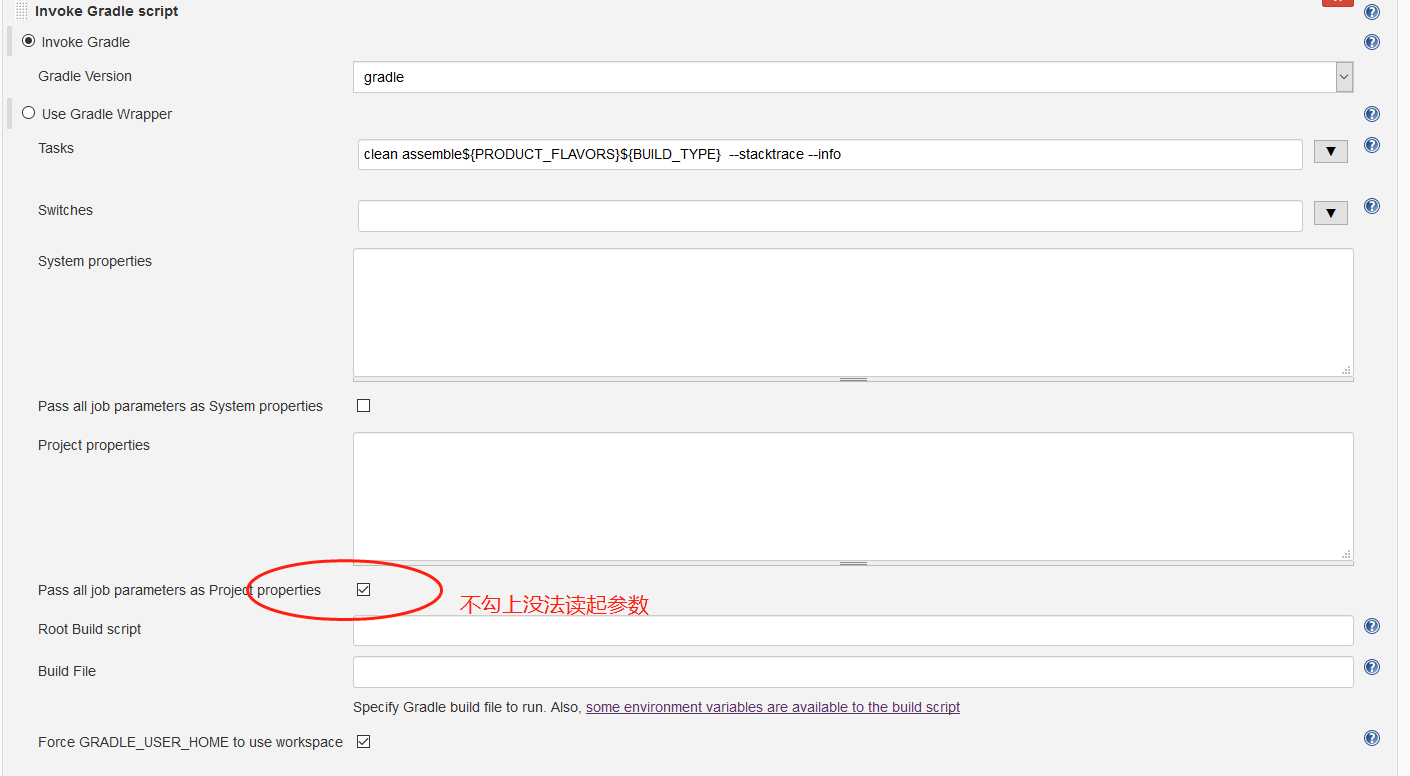Click the 'Switches' label
Image resolution: width=1410 pixels, height=776 pixels.
tap(65, 210)
